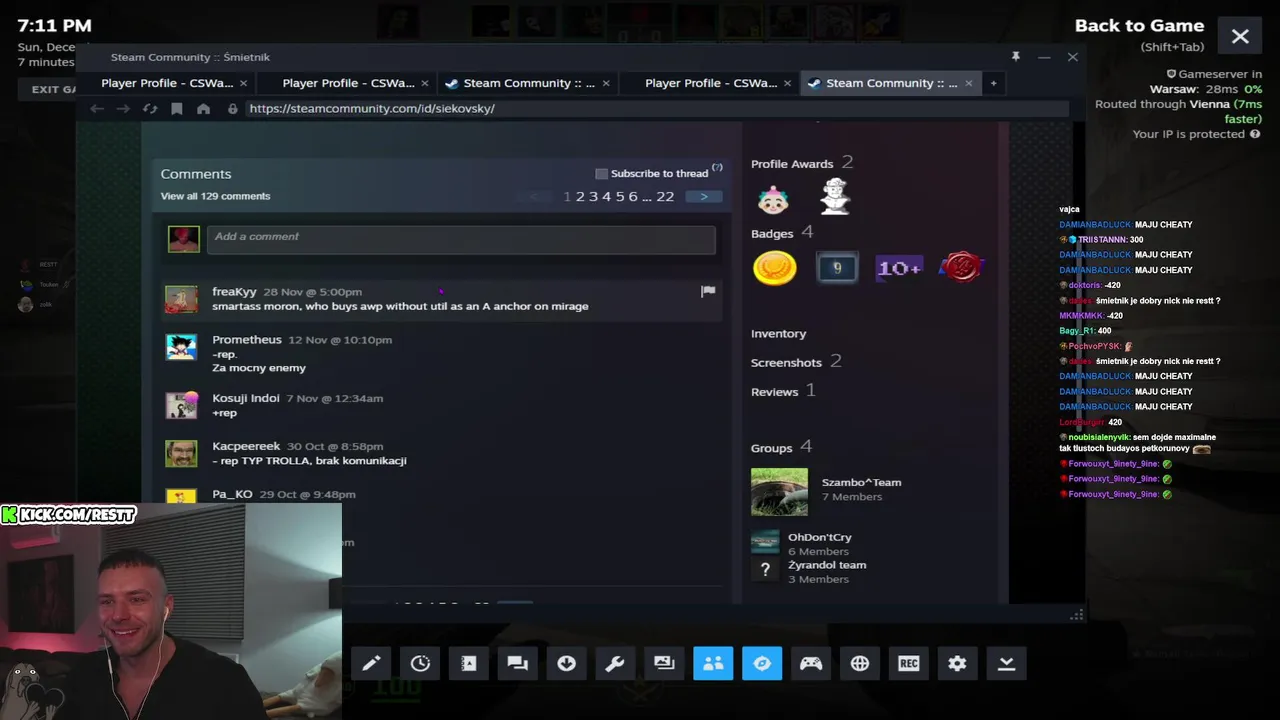Jump to comments page 22

coord(665,197)
